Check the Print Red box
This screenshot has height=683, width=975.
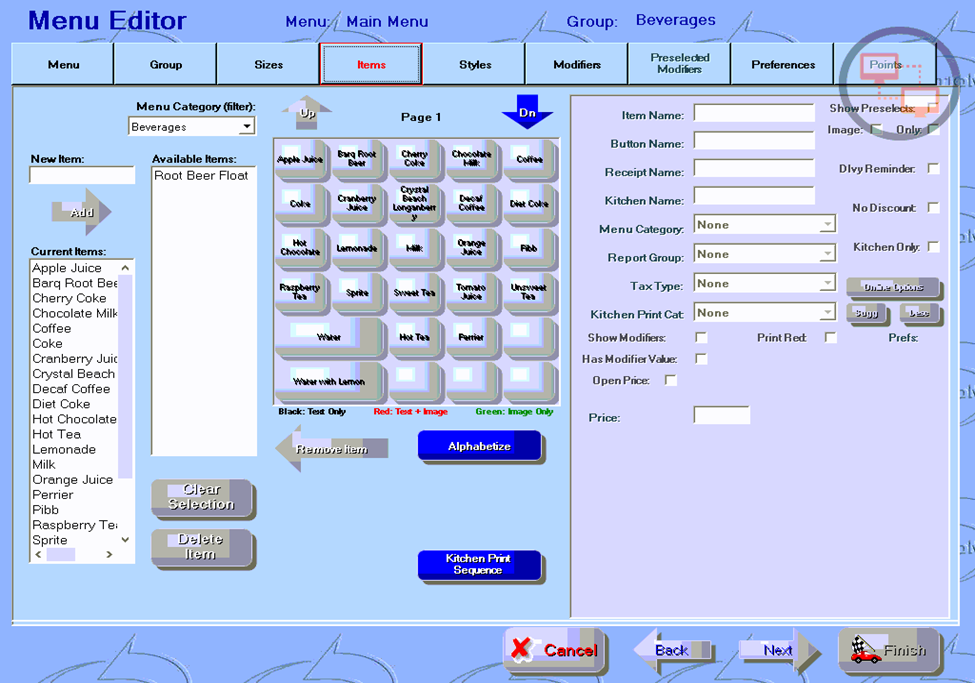[830, 337]
